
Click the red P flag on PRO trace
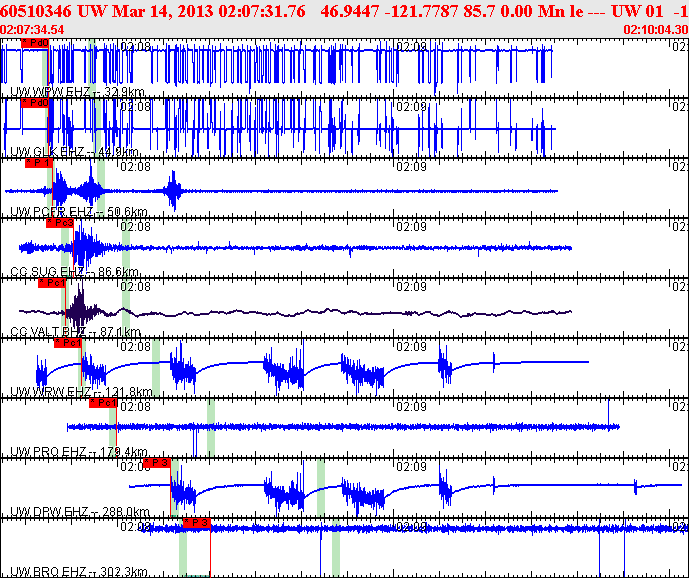(104, 403)
